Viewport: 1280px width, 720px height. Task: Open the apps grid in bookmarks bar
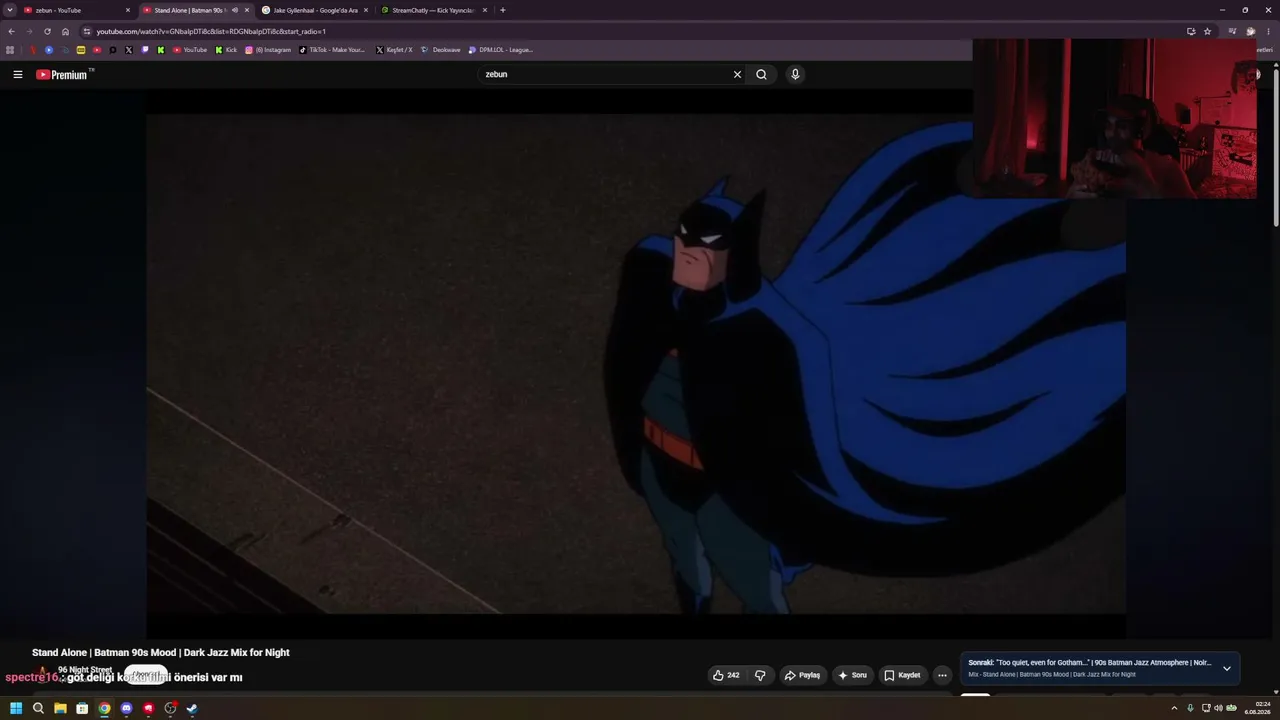click(x=10, y=50)
